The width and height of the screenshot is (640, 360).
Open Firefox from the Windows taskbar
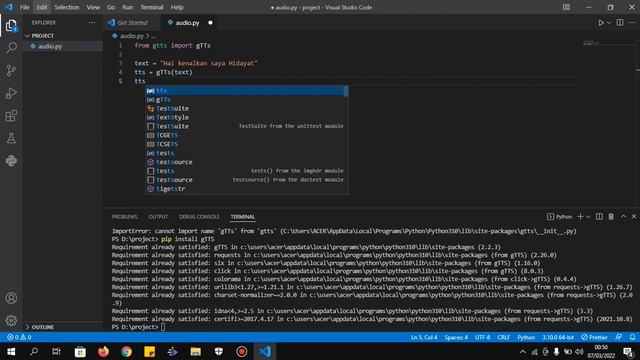103,351
